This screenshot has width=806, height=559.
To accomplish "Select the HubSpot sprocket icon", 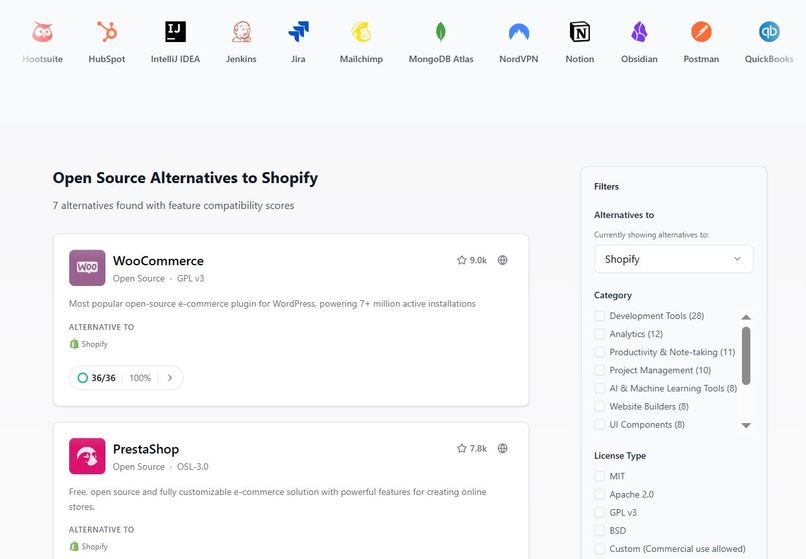I will (107, 32).
